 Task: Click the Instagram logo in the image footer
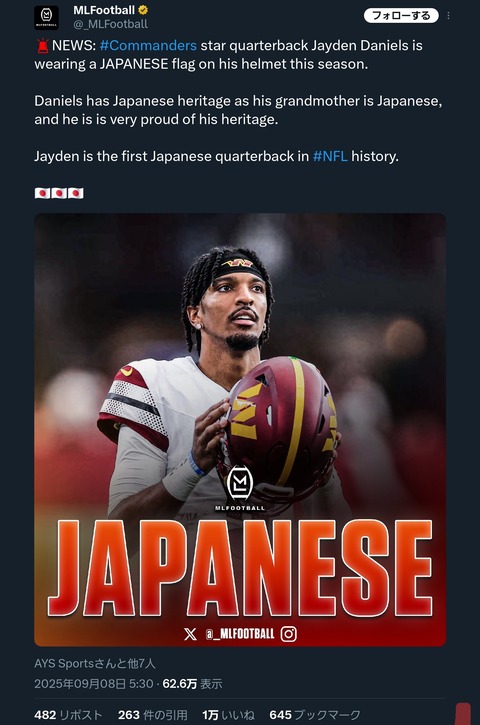coord(289,633)
